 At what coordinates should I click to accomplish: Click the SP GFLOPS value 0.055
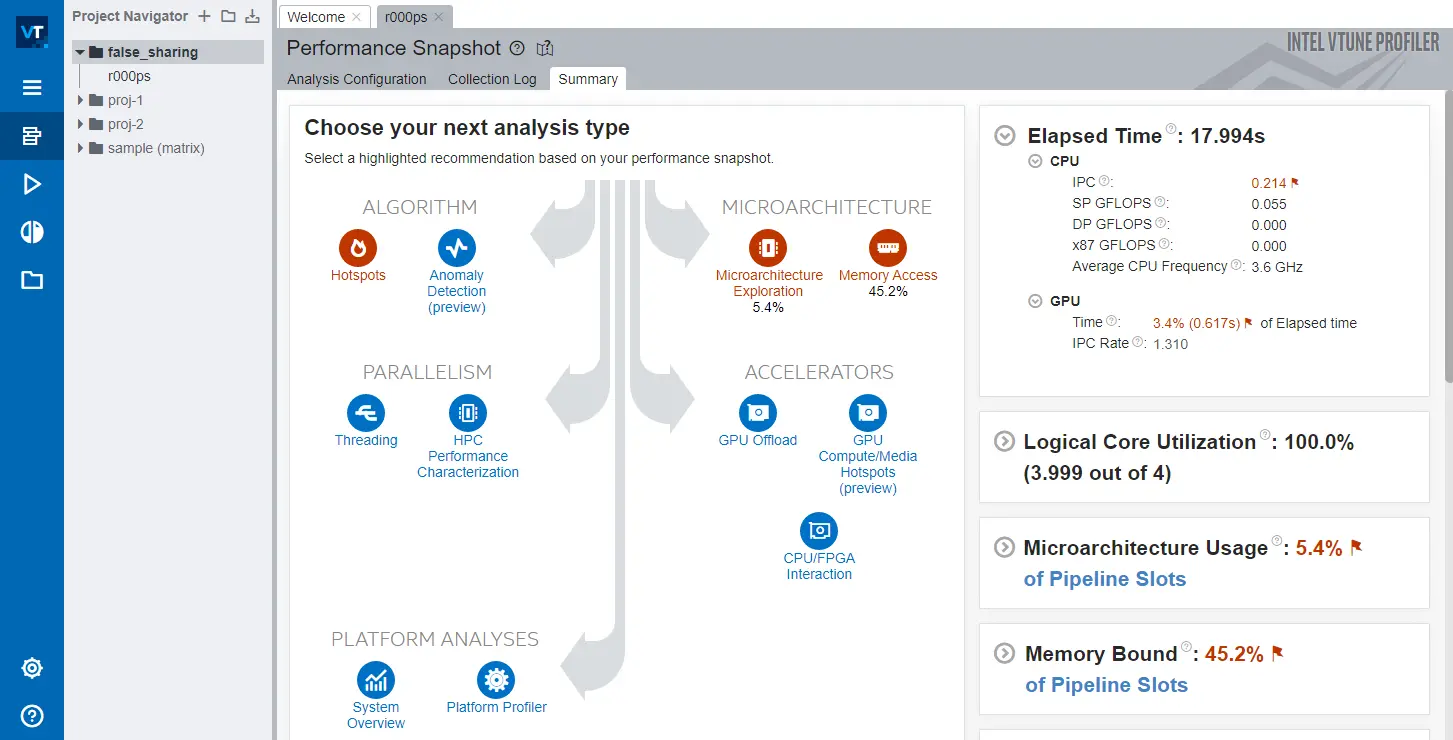click(x=1269, y=204)
